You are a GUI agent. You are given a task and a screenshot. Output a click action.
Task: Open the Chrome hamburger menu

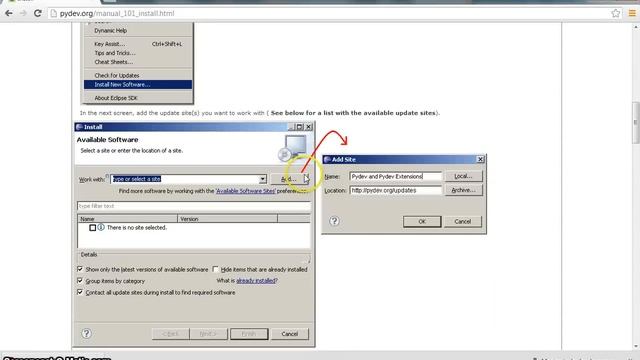pos(632,13)
